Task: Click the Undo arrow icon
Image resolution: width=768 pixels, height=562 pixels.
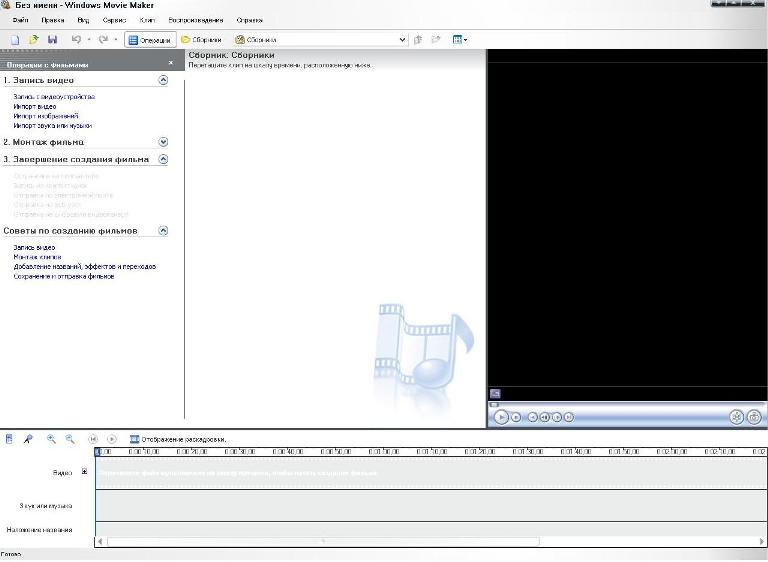Action: 76,39
